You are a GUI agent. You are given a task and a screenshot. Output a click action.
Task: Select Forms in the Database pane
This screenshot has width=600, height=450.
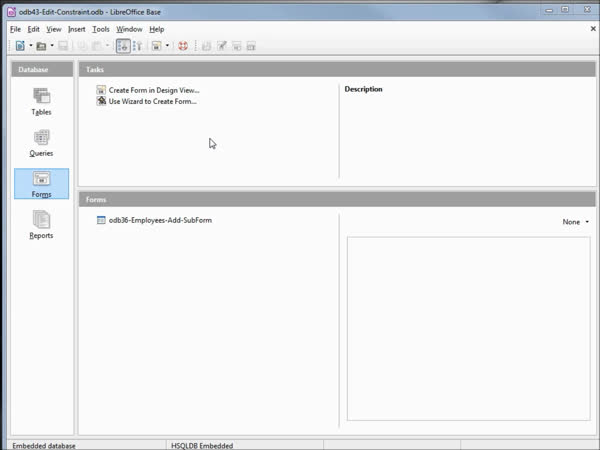(x=41, y=184)
